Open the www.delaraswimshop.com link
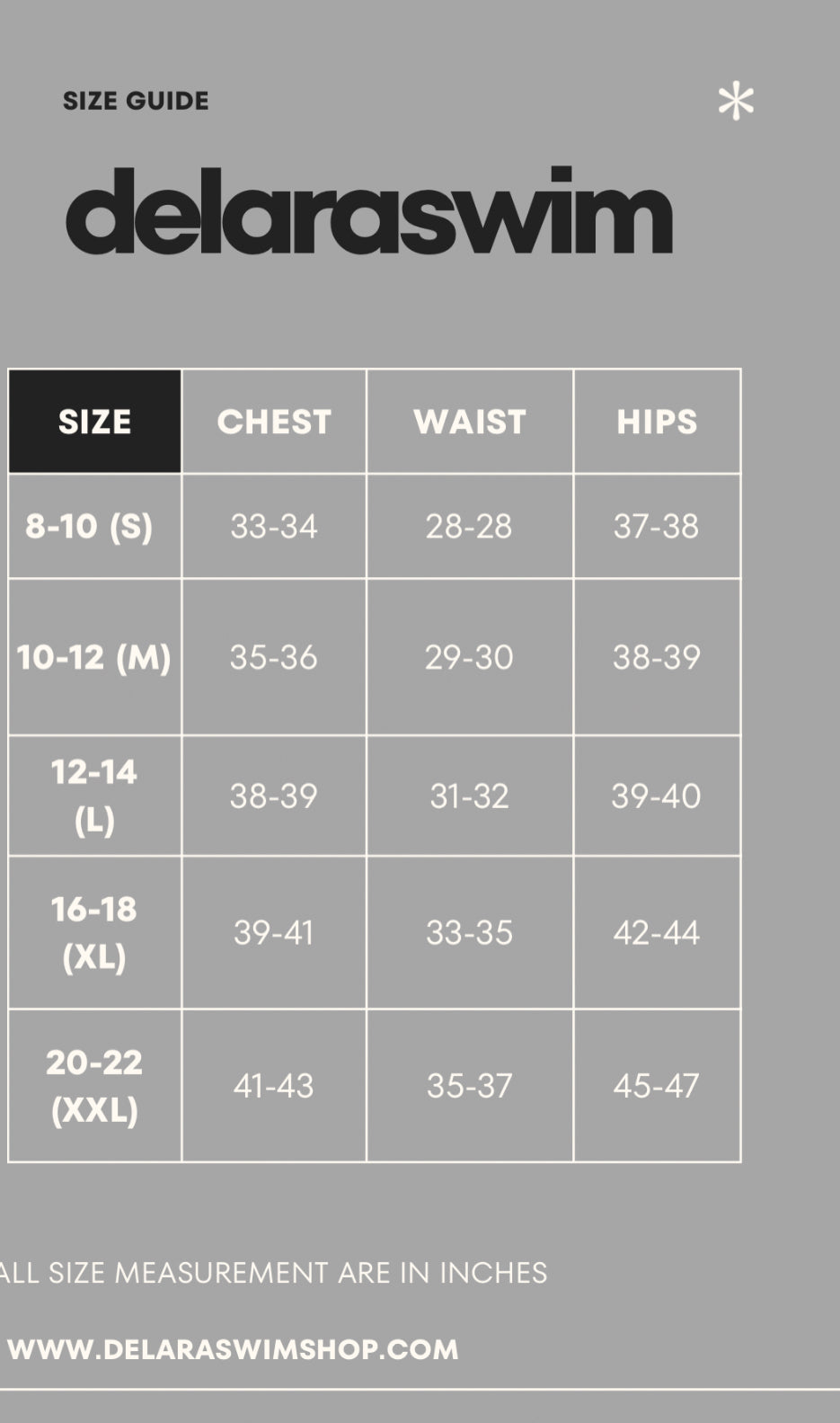The image size is (840, 1423). [x=233, y=1348]
